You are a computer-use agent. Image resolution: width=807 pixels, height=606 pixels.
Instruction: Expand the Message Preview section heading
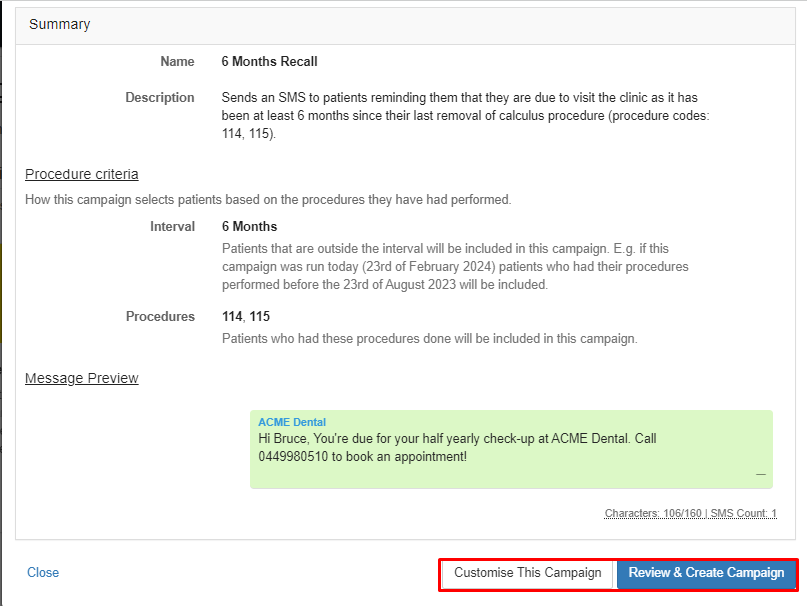[81, 378]
